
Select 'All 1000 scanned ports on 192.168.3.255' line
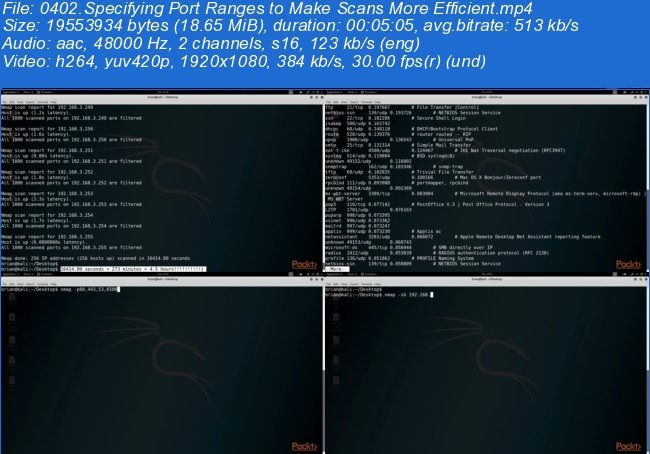click(71, 248)
